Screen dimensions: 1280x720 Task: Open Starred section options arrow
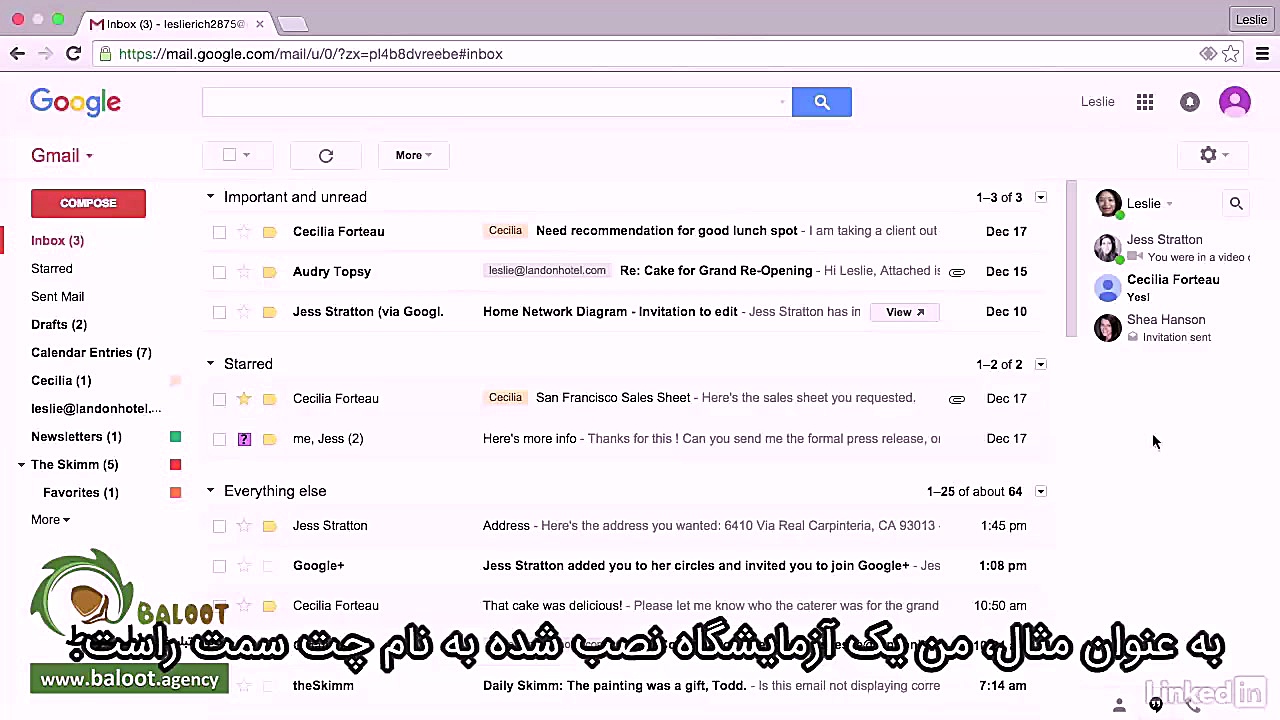(1040, 365)
